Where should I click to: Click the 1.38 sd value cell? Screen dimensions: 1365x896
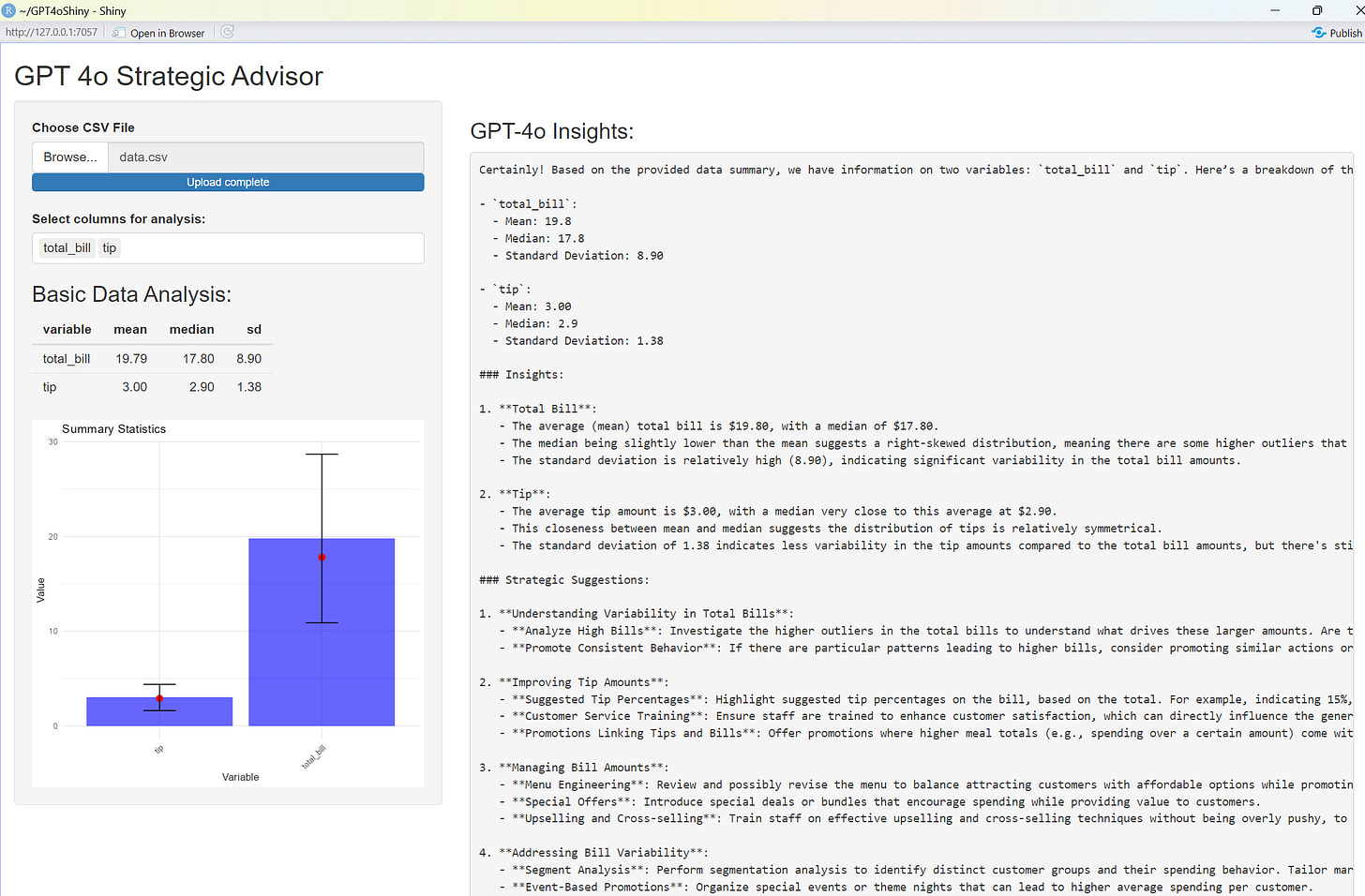[249, 387]
